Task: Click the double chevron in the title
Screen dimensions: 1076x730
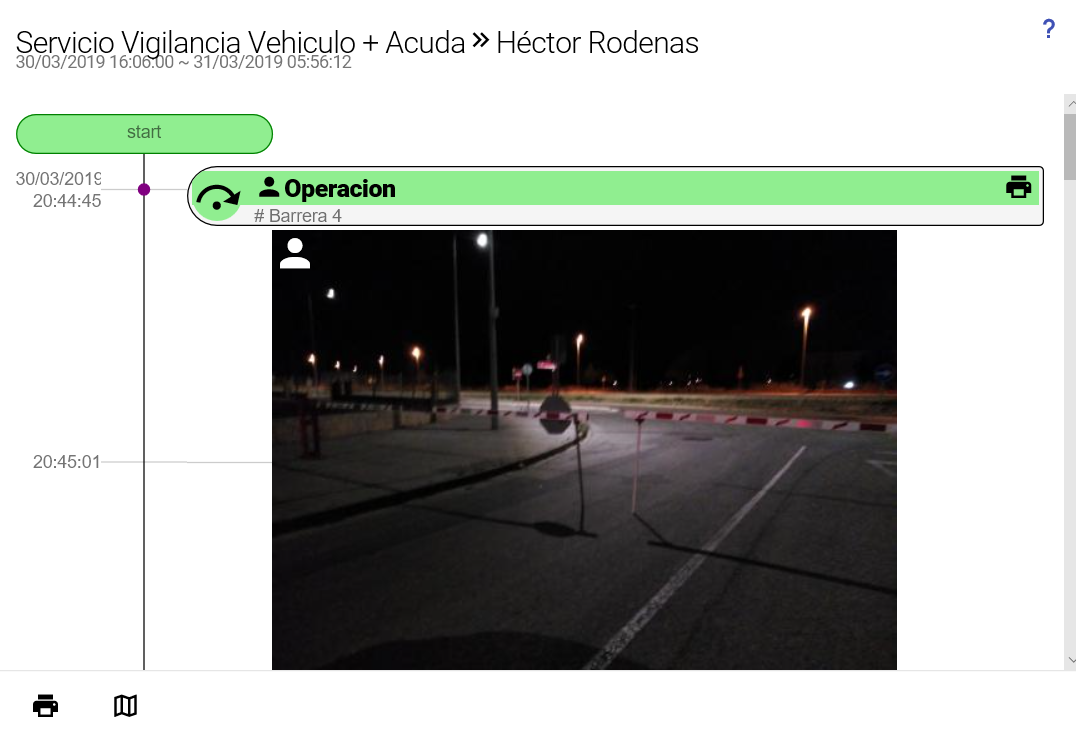Action: pyautogui.click(x=480, y=40)
